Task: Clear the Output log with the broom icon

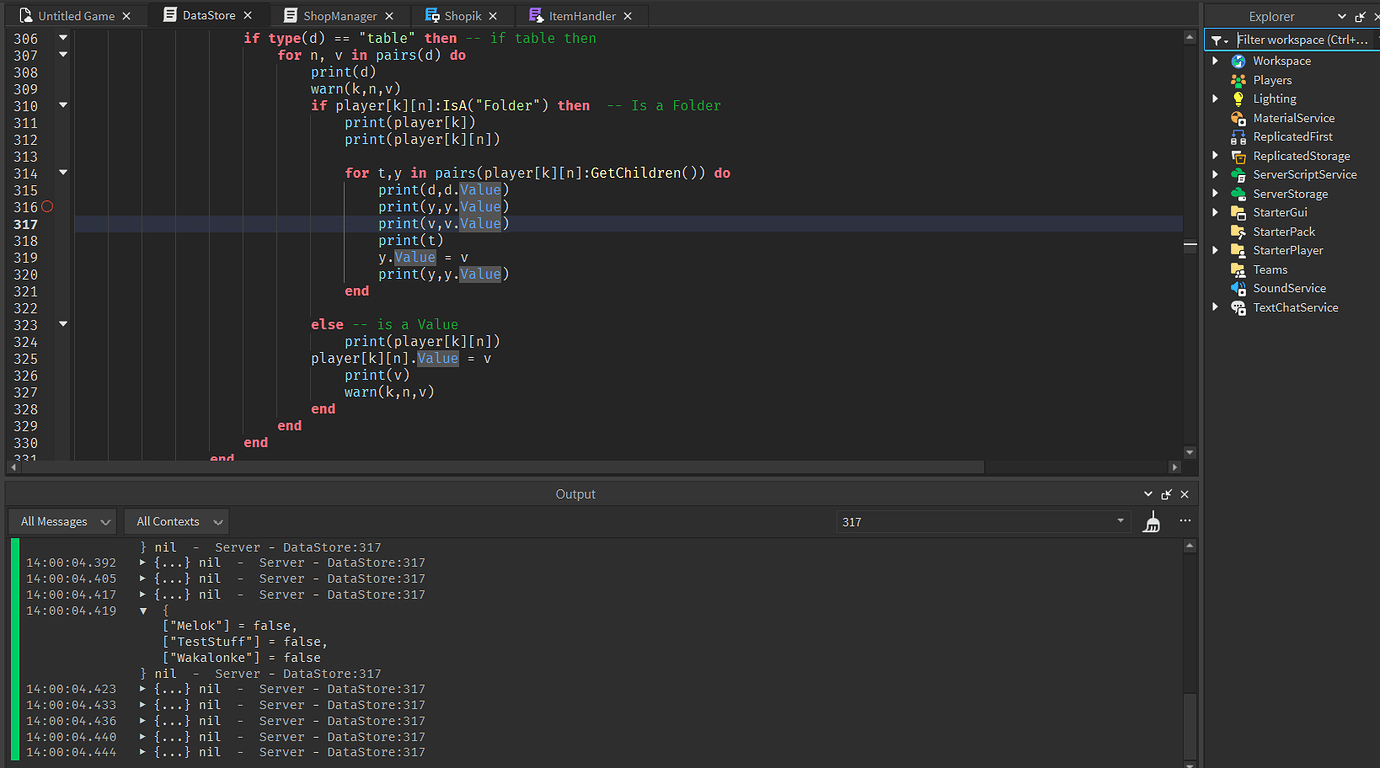Action: (x=1151, y=521)
